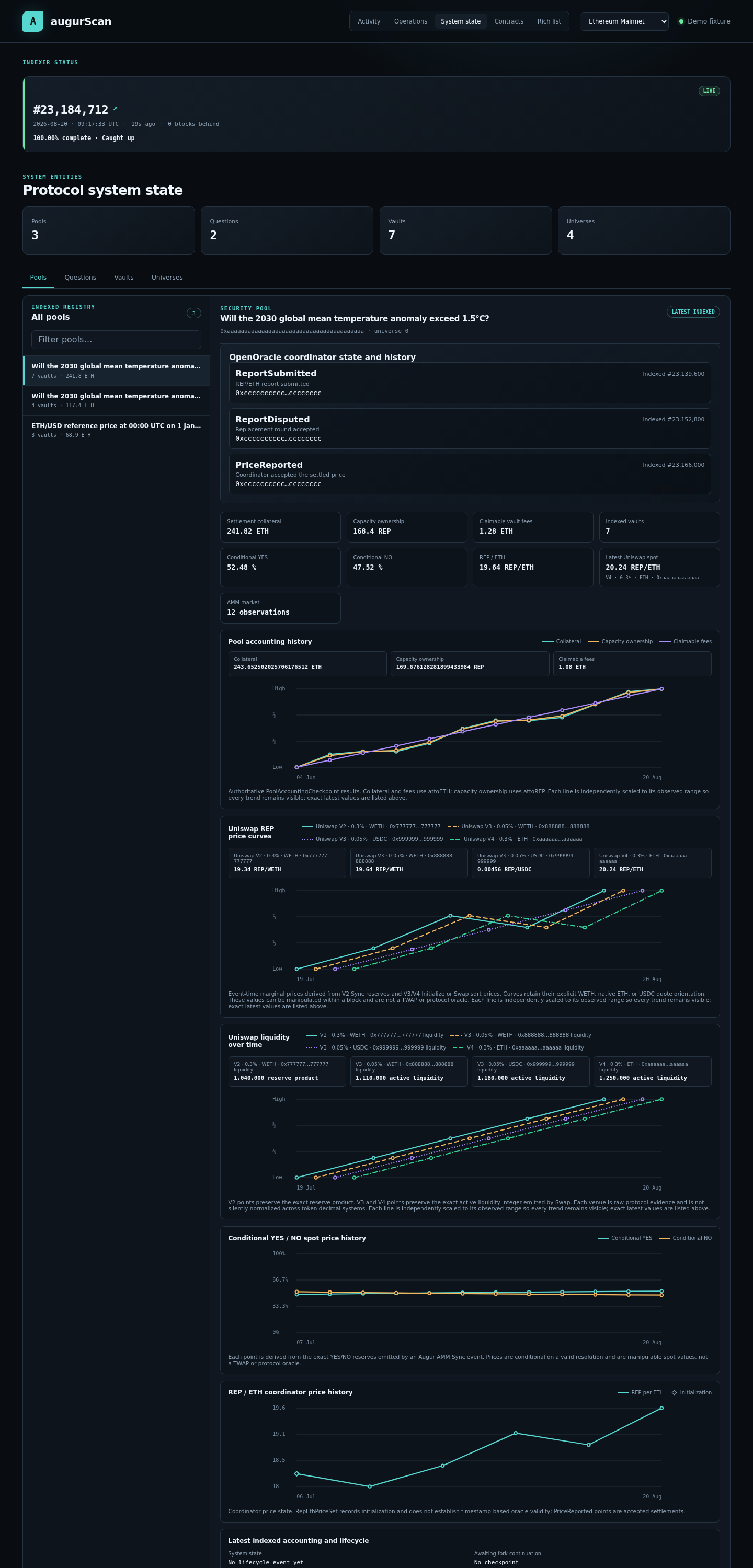Go to the Activity nav item

tap(369, 21)
